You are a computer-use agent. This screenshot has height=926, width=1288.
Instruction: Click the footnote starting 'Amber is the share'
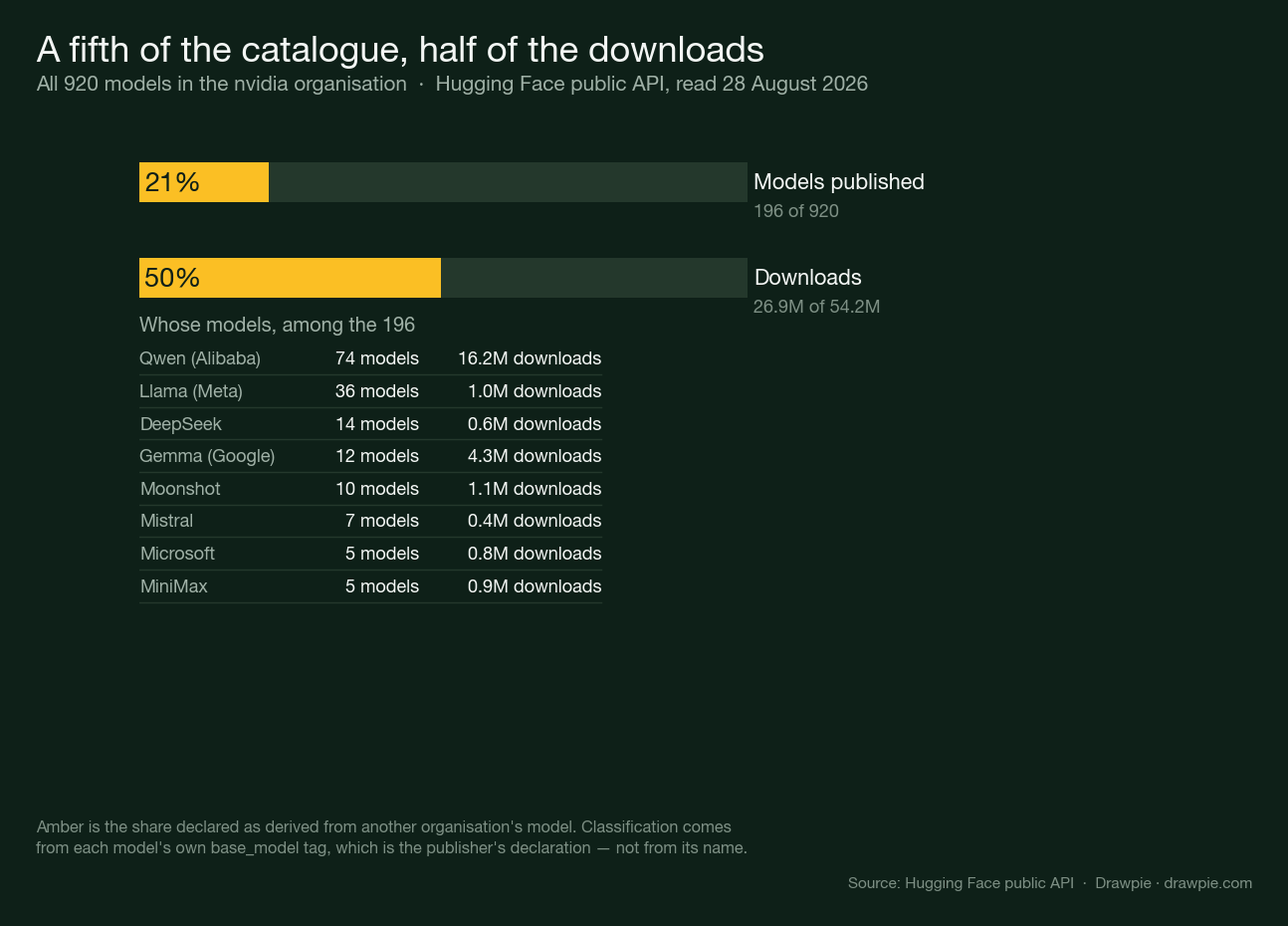(391, 837)
